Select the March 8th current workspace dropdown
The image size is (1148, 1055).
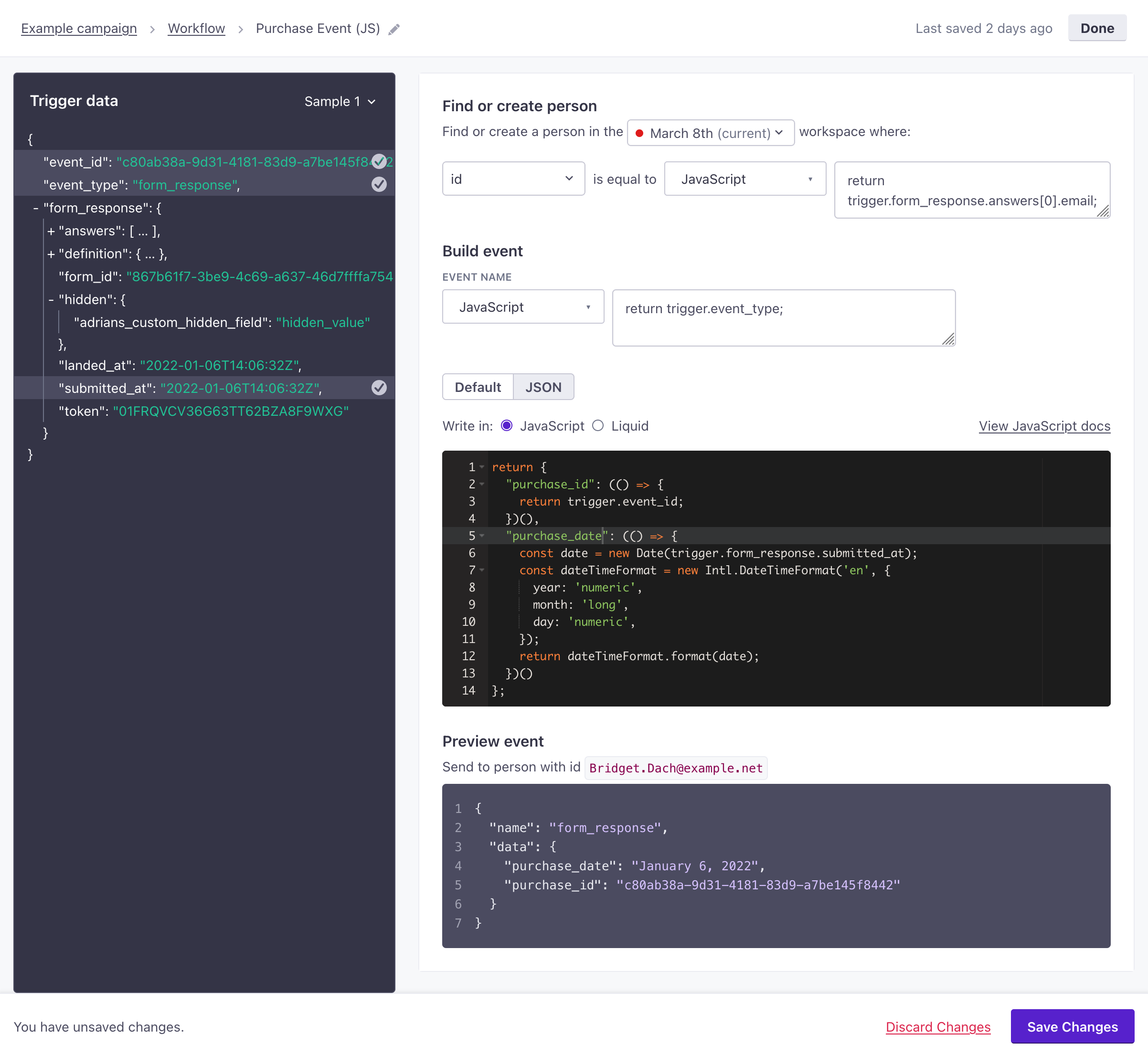point(710,132)
